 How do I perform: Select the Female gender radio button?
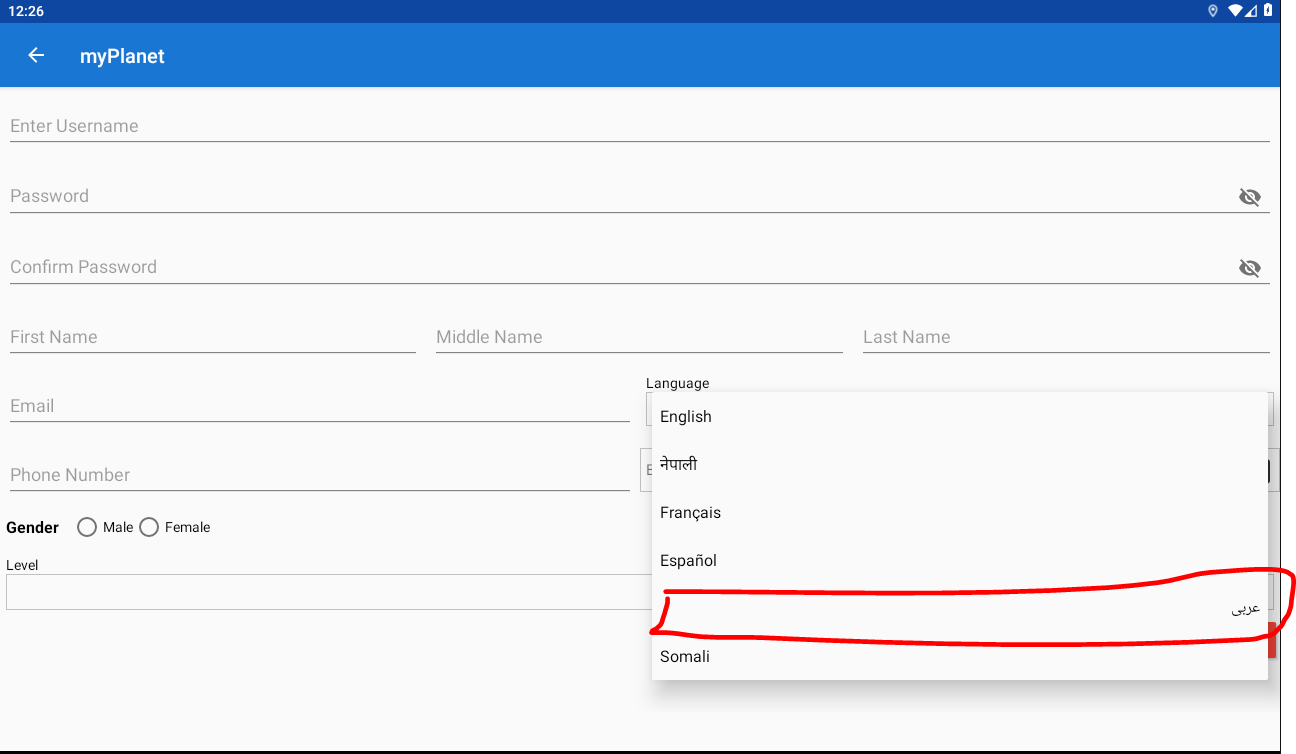[x=148, y=527]
